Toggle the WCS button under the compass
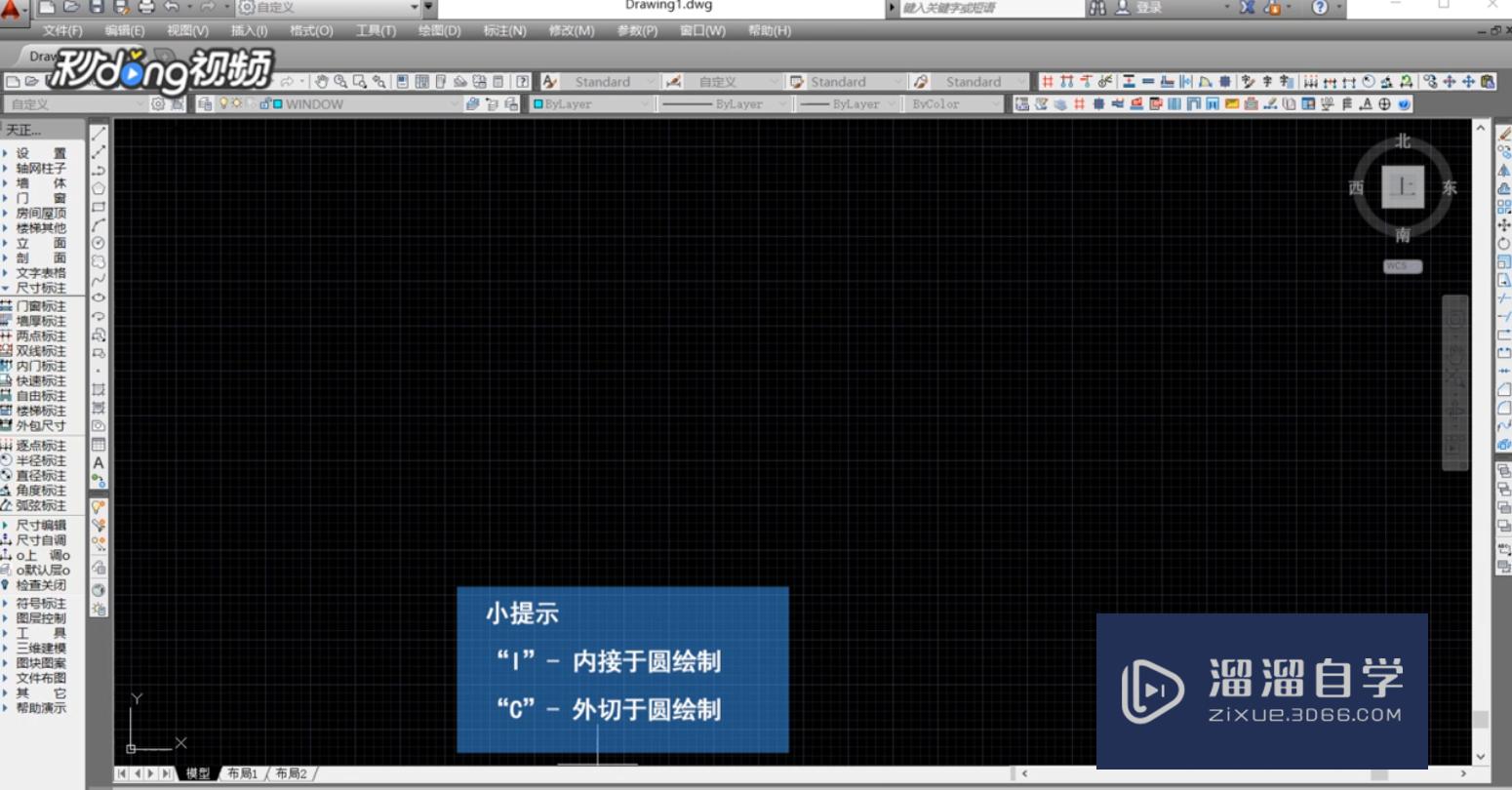 click(x=1402, y=265)
